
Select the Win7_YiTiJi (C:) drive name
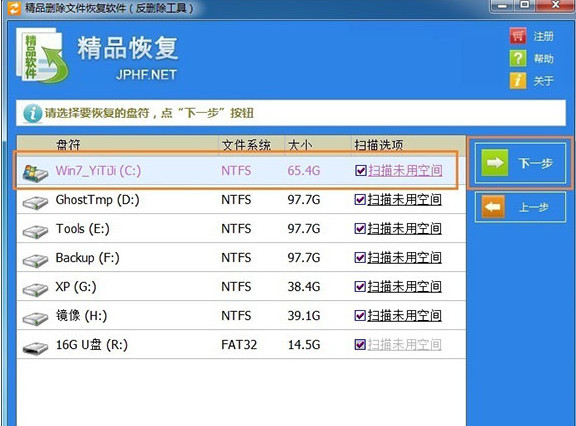pos(98,171)
